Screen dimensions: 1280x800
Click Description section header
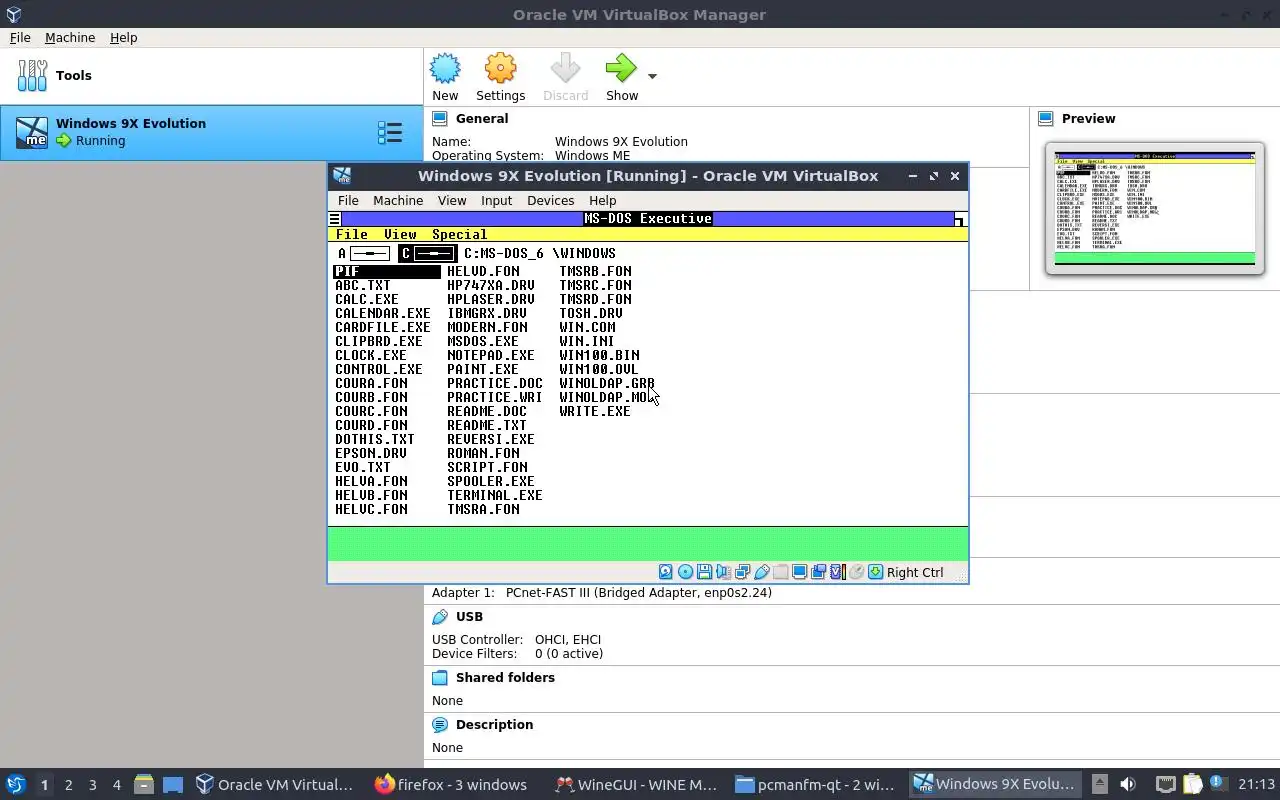coord(494,725)
